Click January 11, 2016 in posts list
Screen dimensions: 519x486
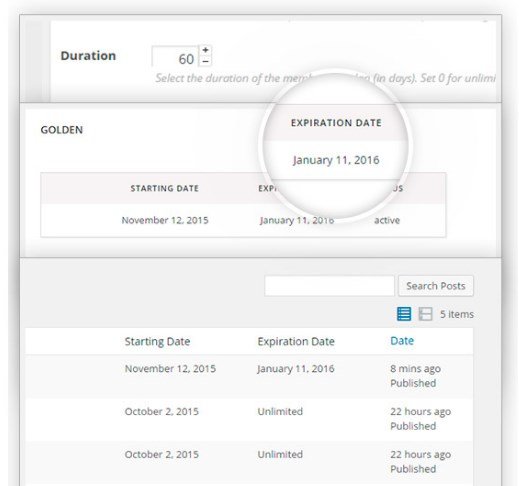point(296,369)
